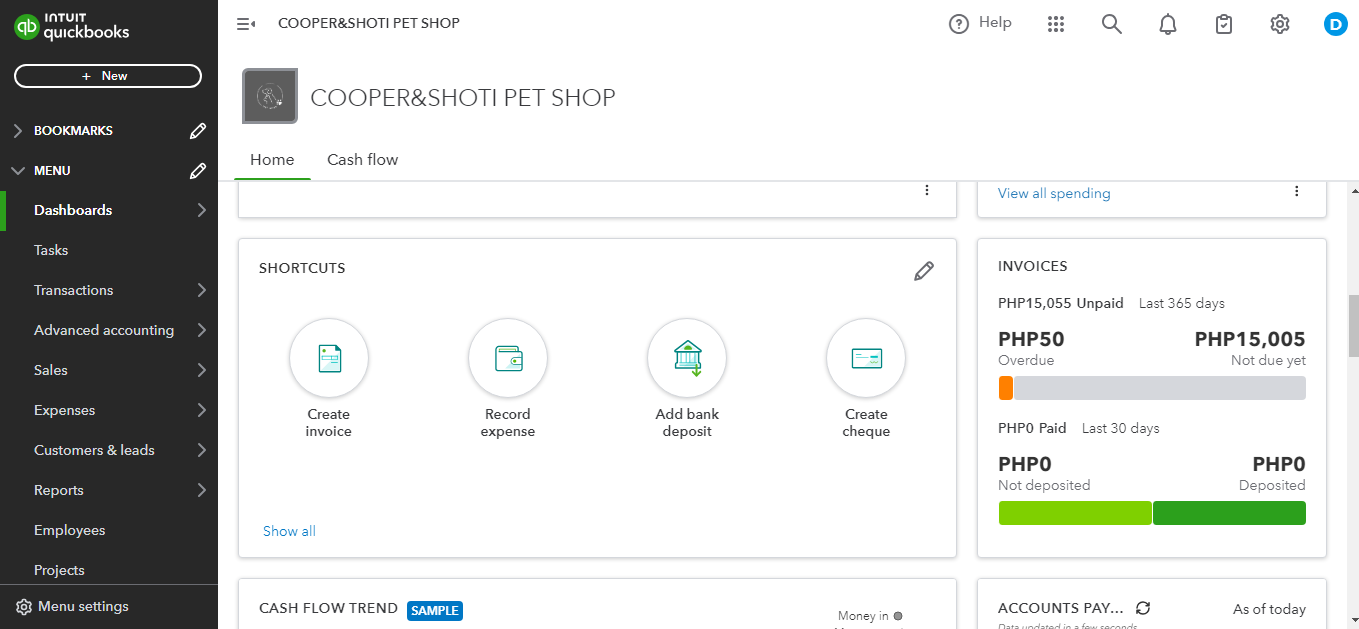Click the Money in legend
The width and height of the screenshot is (1359, 629).
870,616
